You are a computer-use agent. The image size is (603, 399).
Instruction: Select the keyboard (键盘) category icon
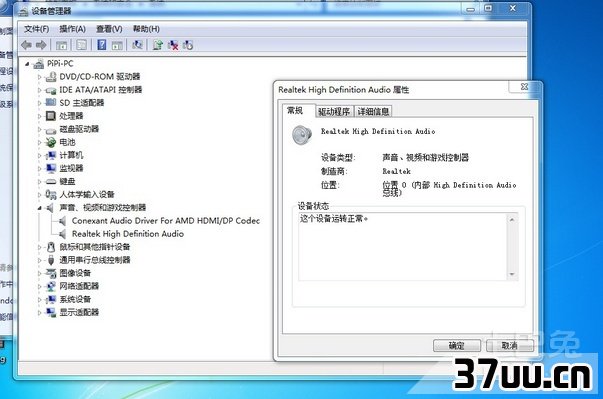point(51,181)
